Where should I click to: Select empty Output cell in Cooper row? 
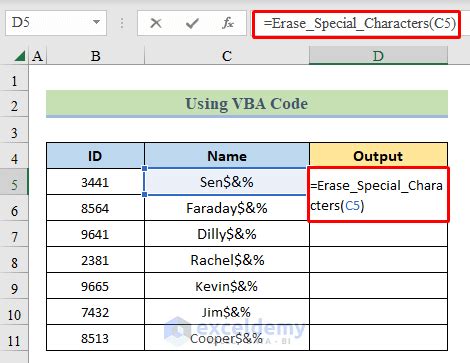click(378, 338)
